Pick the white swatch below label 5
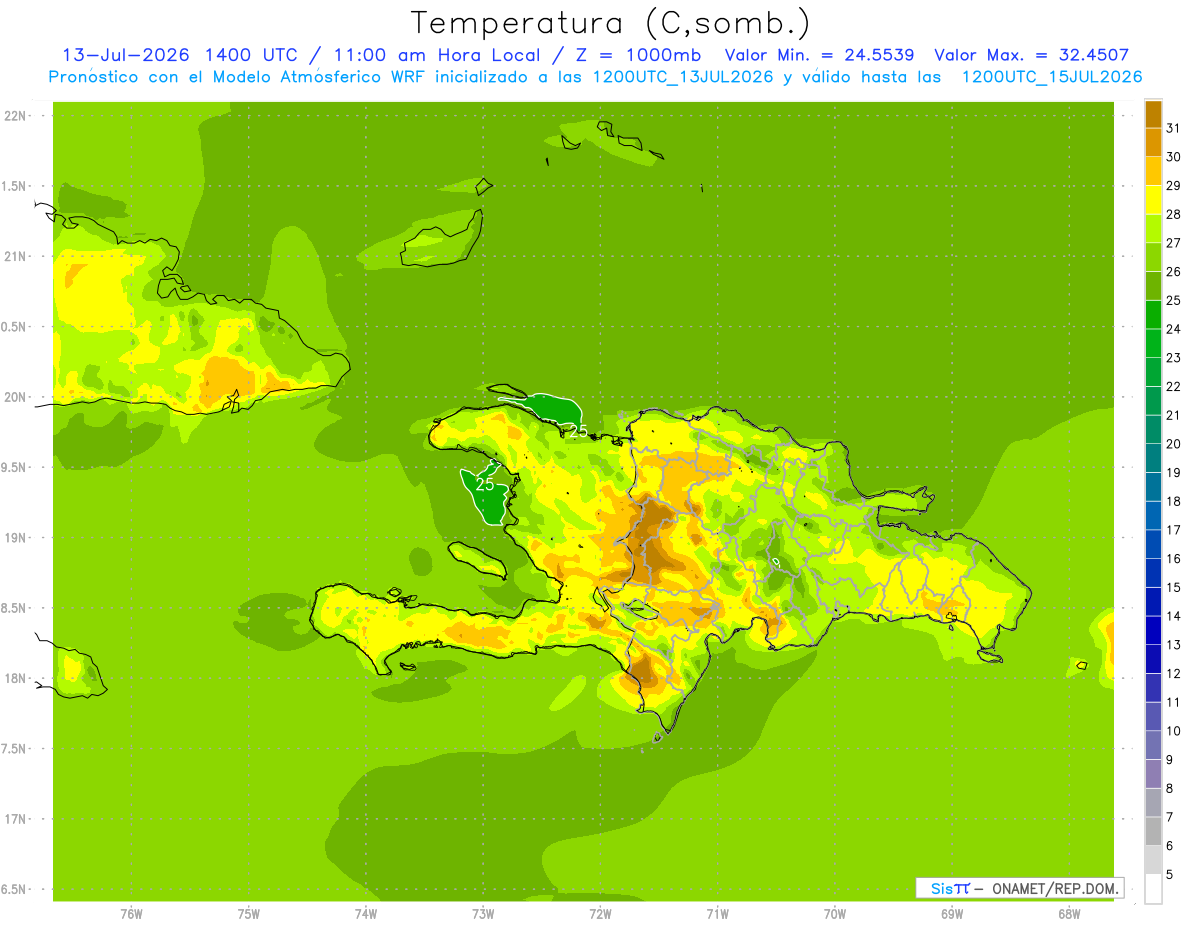This screenshot has height=927, width=1200. pos(1153,889)
